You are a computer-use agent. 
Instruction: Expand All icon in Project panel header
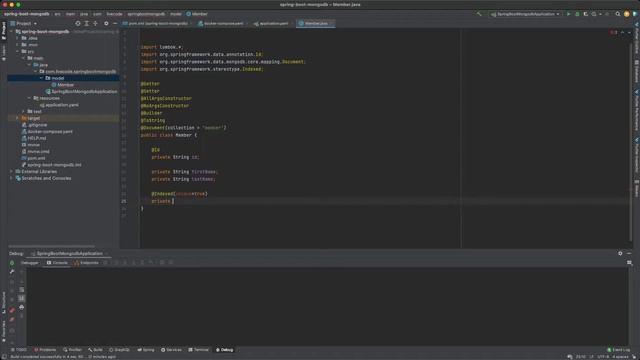pos(87,24)
